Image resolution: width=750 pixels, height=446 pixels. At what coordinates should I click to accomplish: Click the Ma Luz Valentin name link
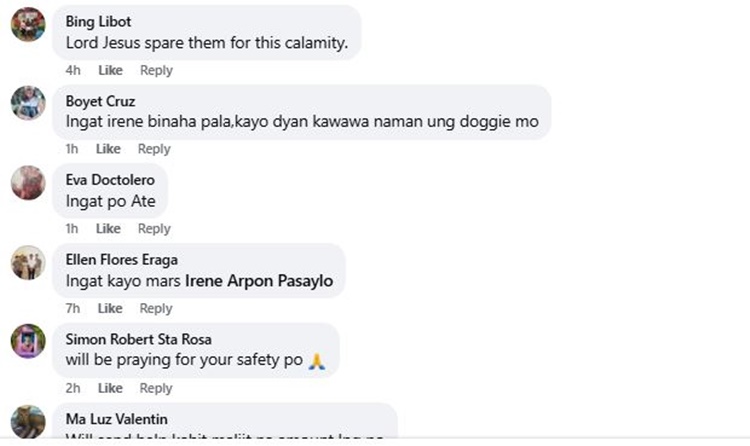tap(116, 419)
